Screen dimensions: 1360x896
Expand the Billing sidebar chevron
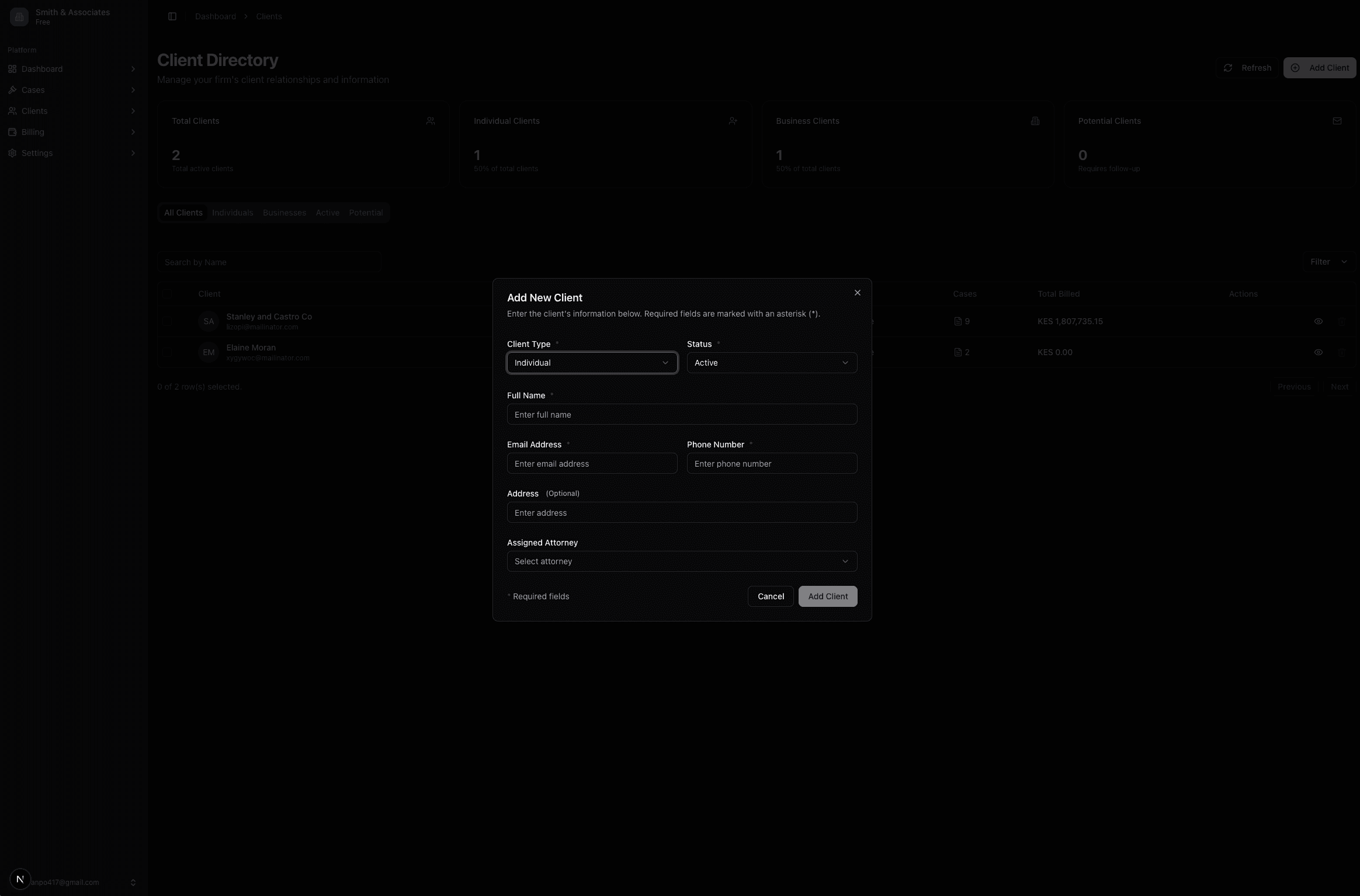(133, 132)
